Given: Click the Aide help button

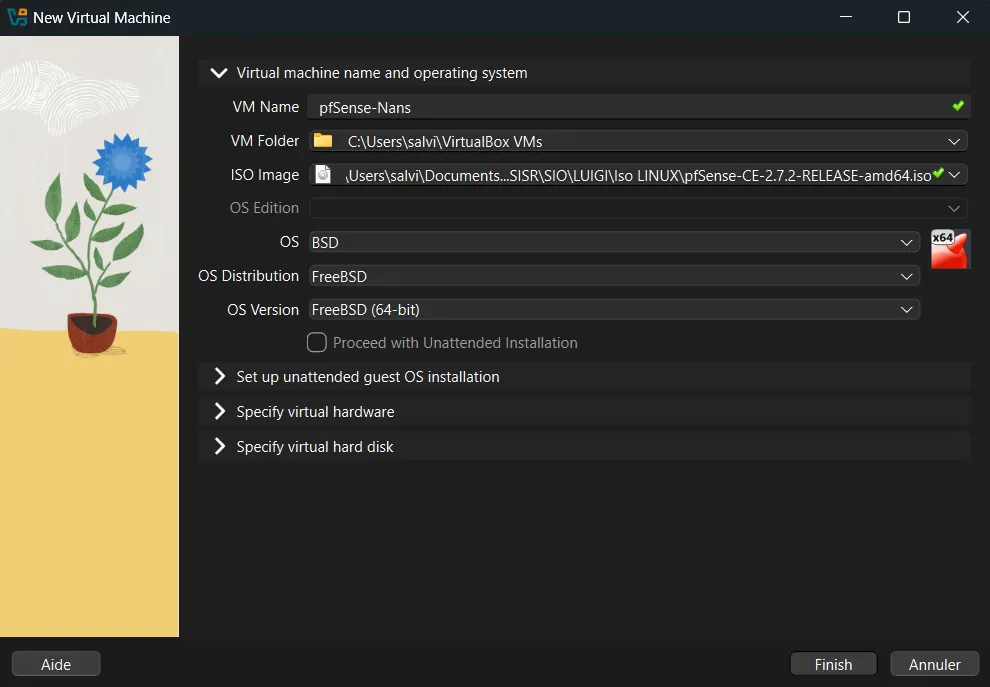Looking at the screenshot, I should pos(56,664).
